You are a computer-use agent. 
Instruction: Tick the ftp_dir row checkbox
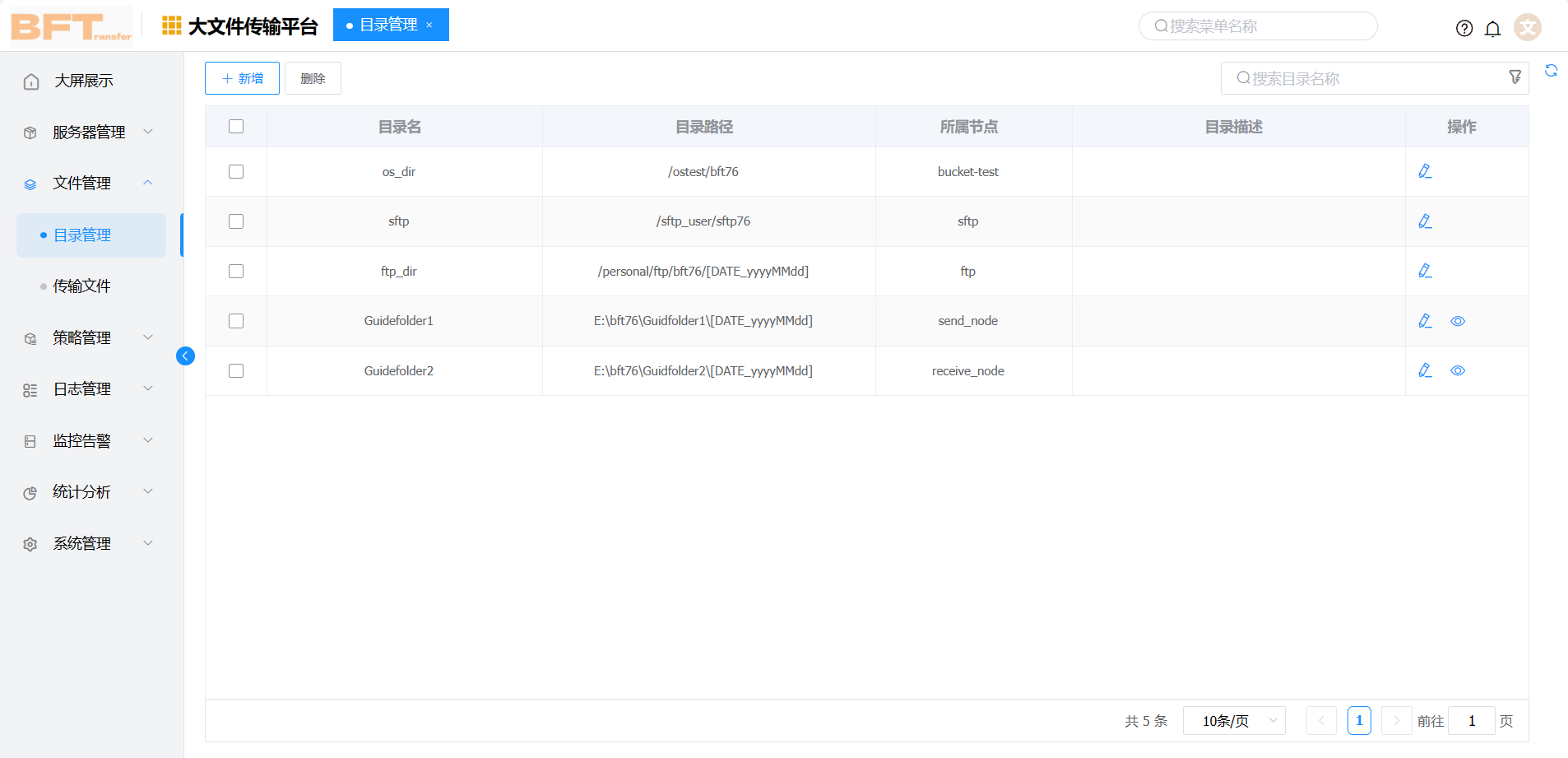(236, 271)
